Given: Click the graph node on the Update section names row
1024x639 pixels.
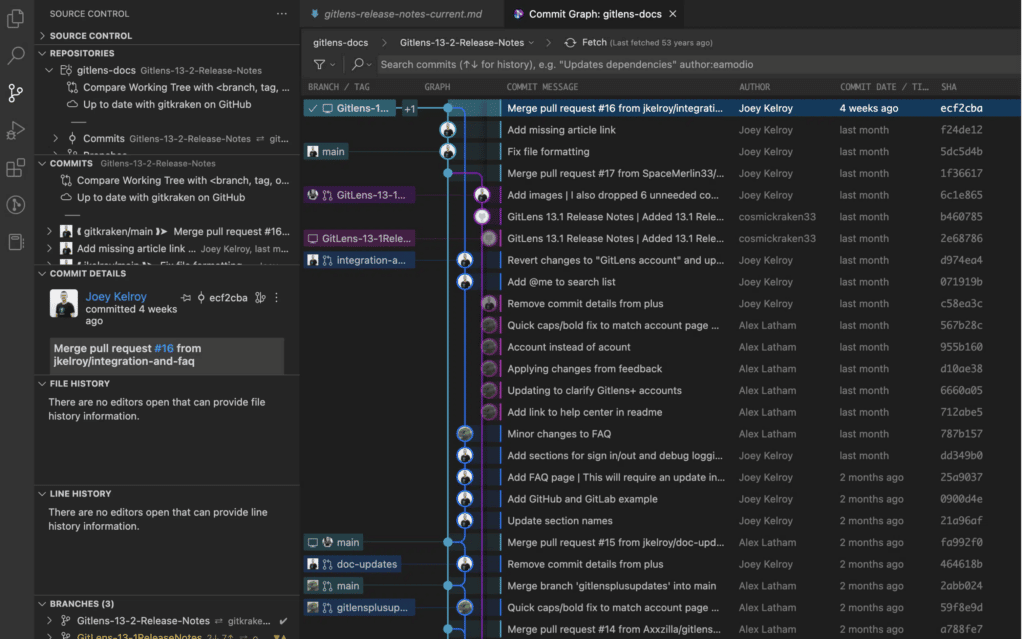Looking at the screenshot, I should [465, 521].
